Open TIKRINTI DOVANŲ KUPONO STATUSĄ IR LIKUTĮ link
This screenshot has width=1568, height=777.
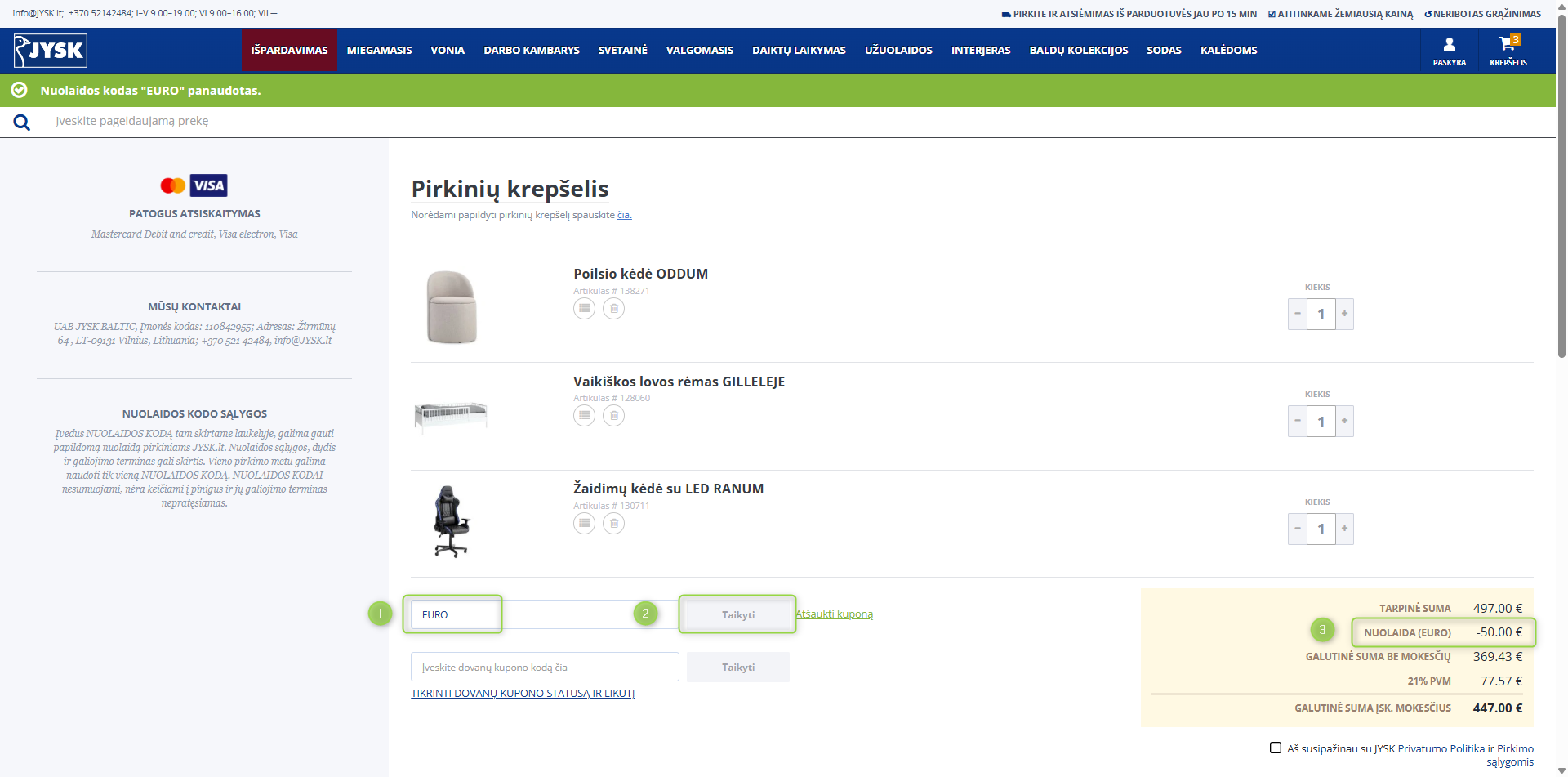[x=523, y=694]
